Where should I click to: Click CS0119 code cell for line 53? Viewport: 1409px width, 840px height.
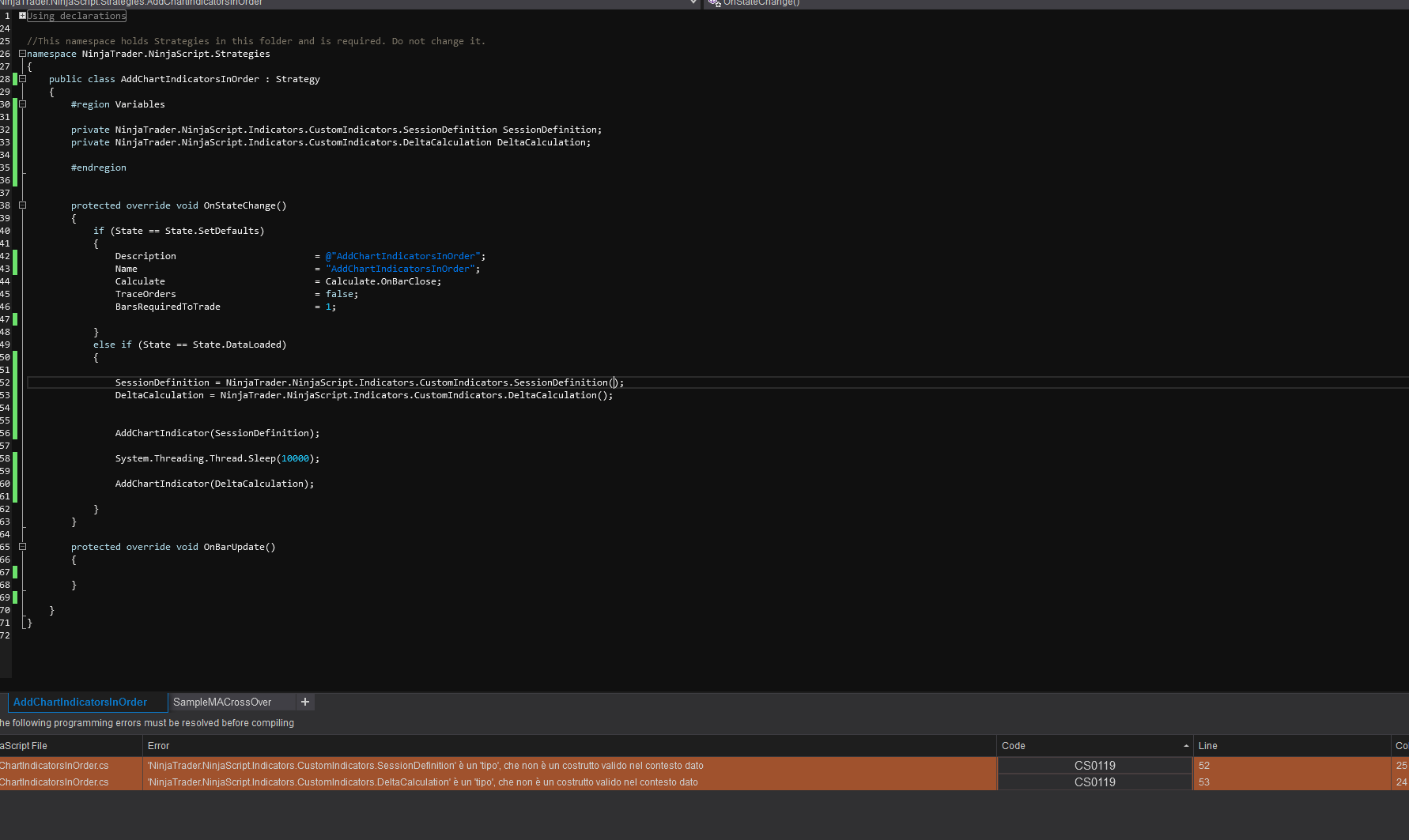click(1094, 782)
